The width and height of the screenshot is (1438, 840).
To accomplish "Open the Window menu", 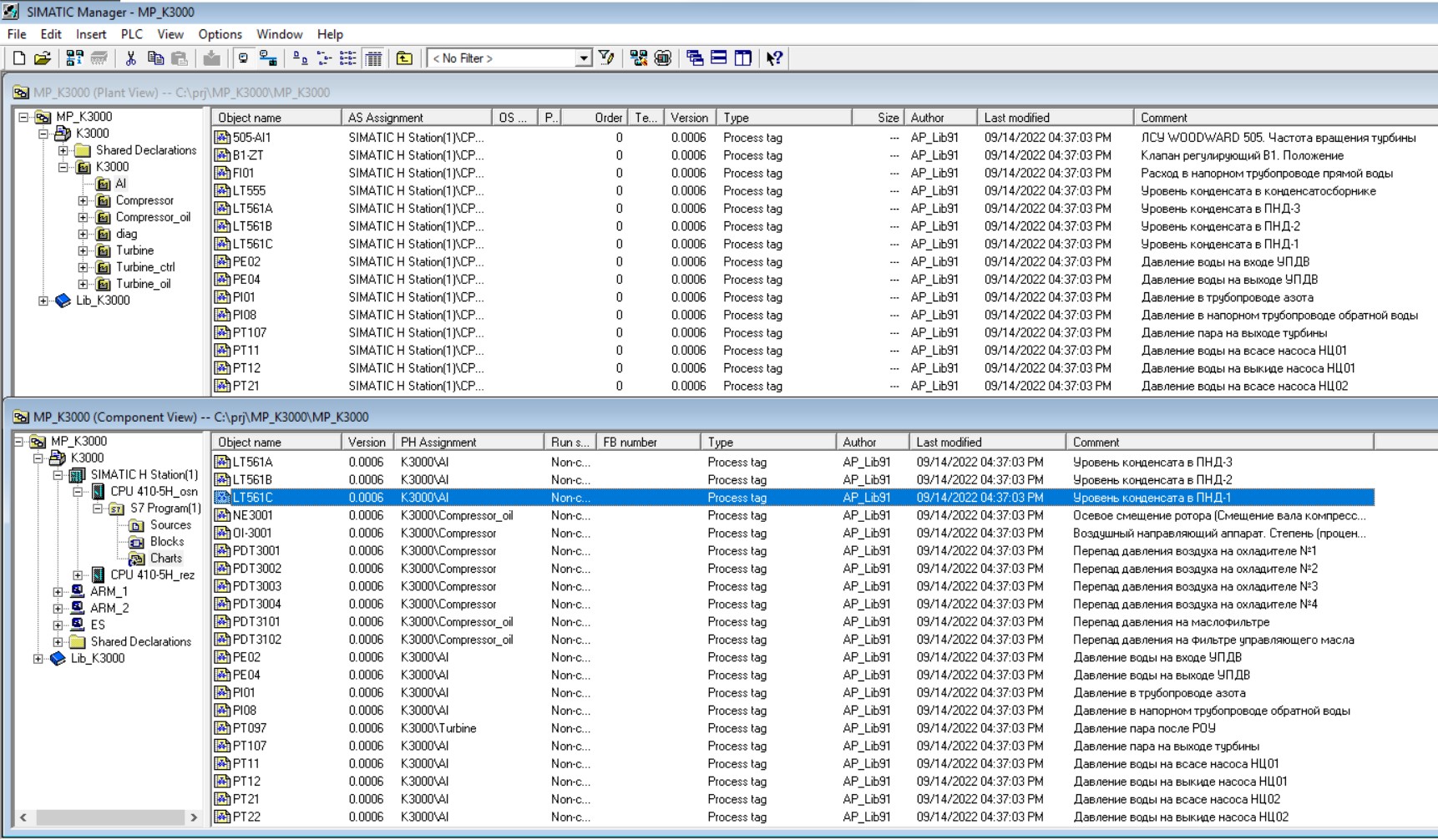I will pos(280,34).
